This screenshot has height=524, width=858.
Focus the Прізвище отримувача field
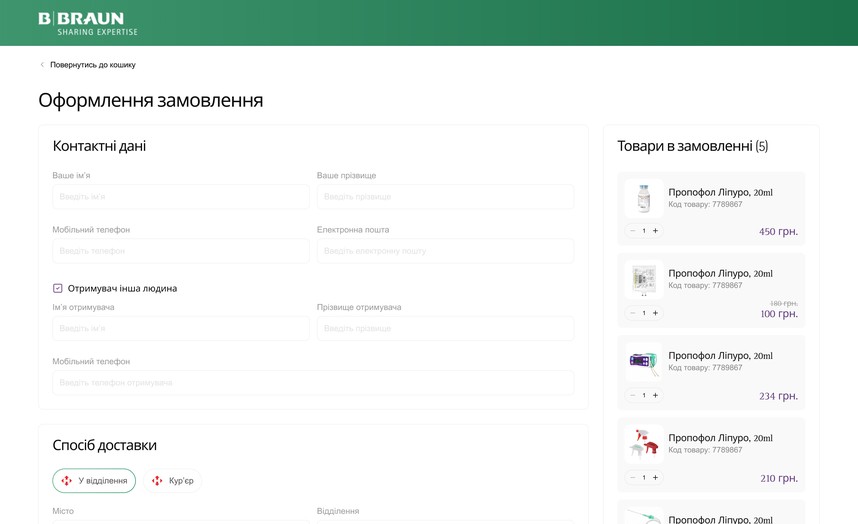pyautogui.click(x=445, y=328)
